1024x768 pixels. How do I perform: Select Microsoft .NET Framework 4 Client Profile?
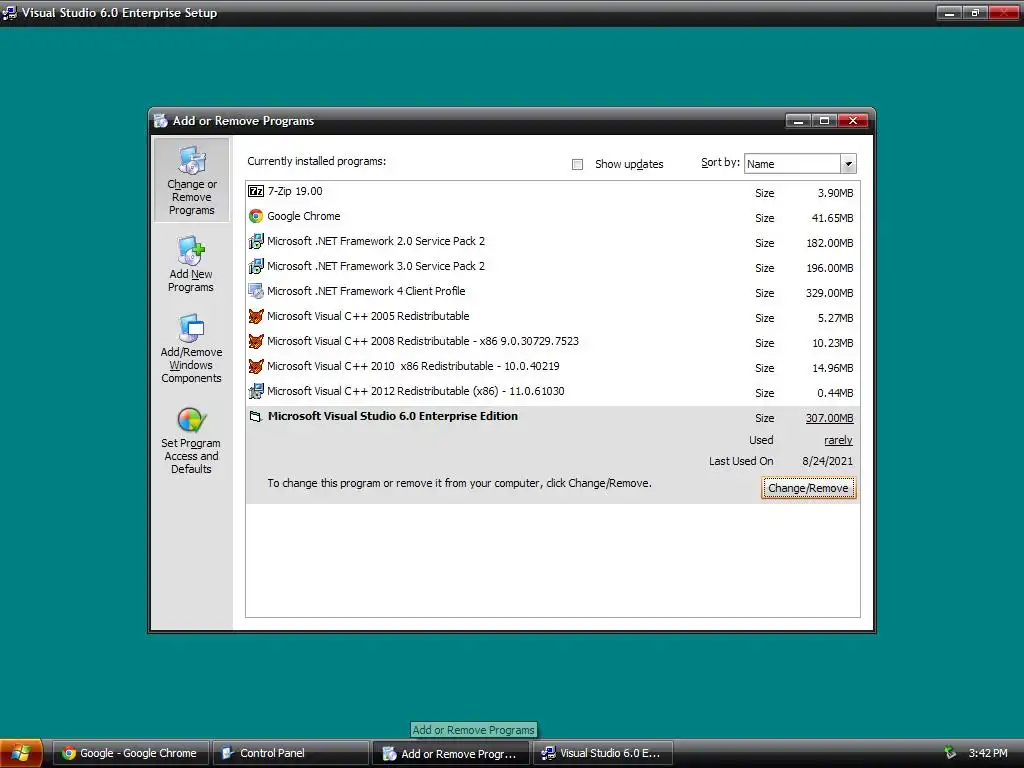552,292
